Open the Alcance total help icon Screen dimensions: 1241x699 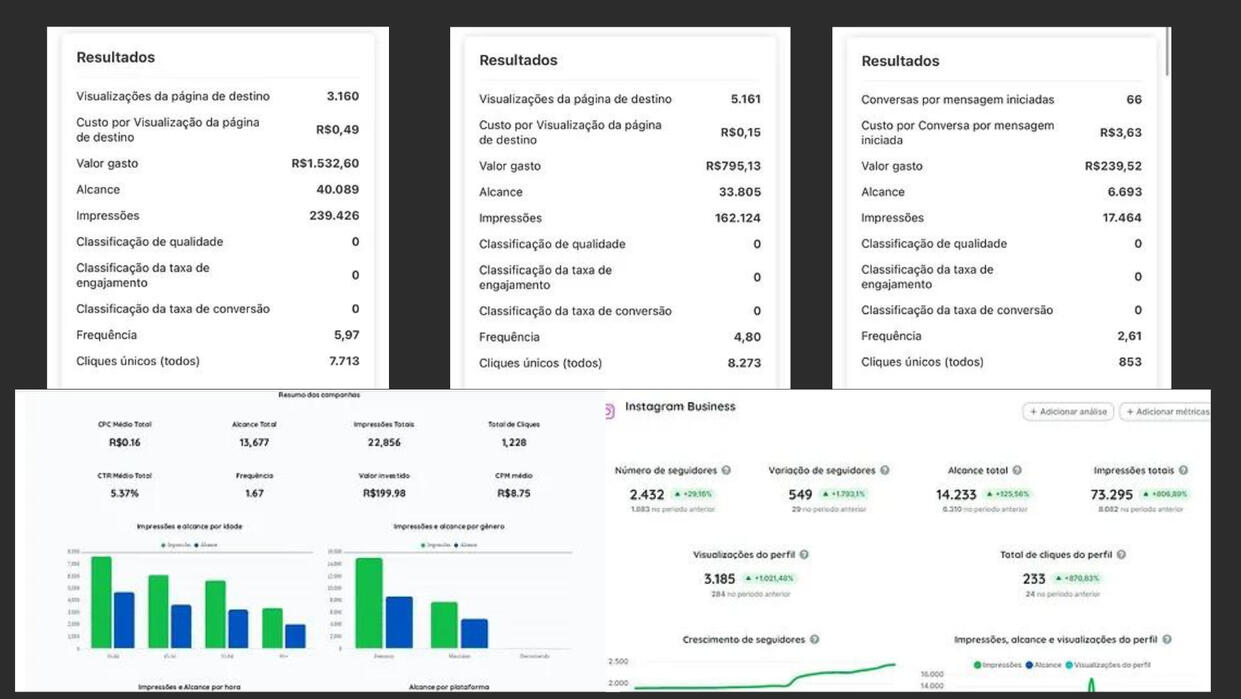coord(1017,470)
